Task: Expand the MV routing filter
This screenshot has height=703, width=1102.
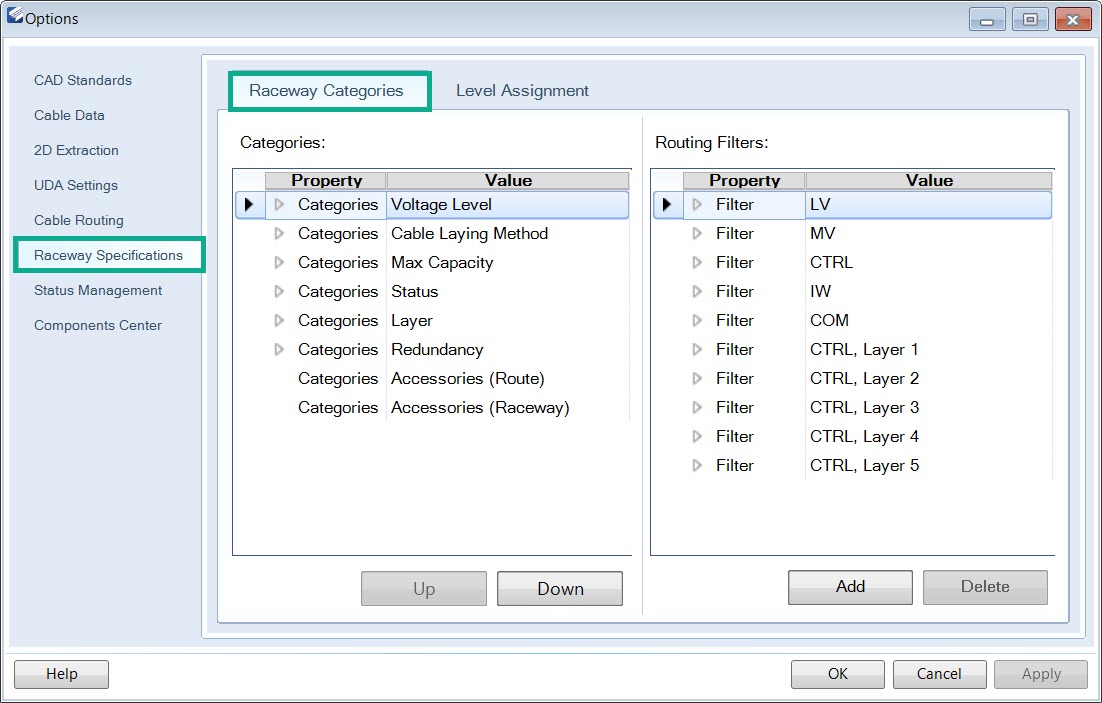Action: tap(697, 233)
